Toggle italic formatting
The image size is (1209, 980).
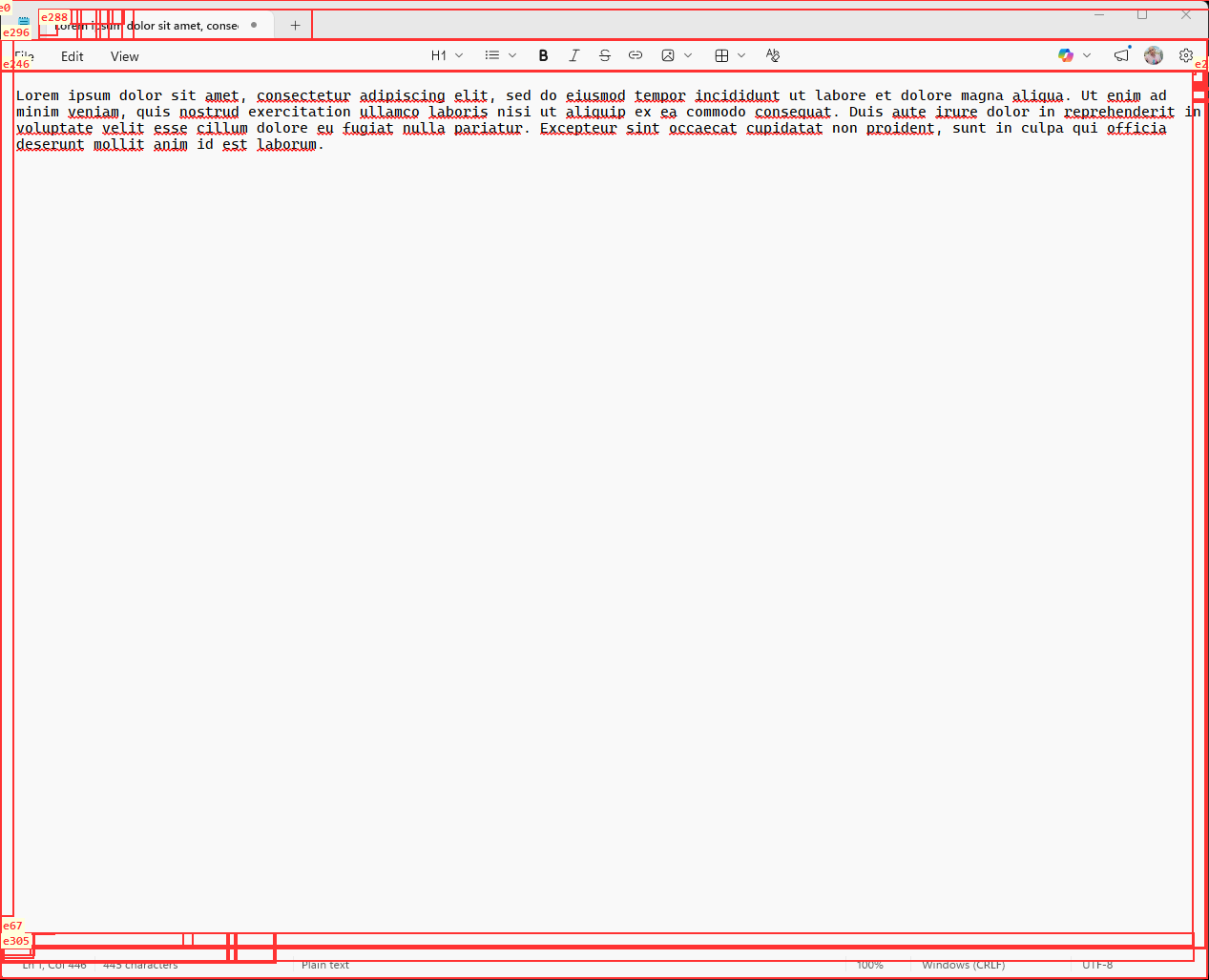pos(573,55)
